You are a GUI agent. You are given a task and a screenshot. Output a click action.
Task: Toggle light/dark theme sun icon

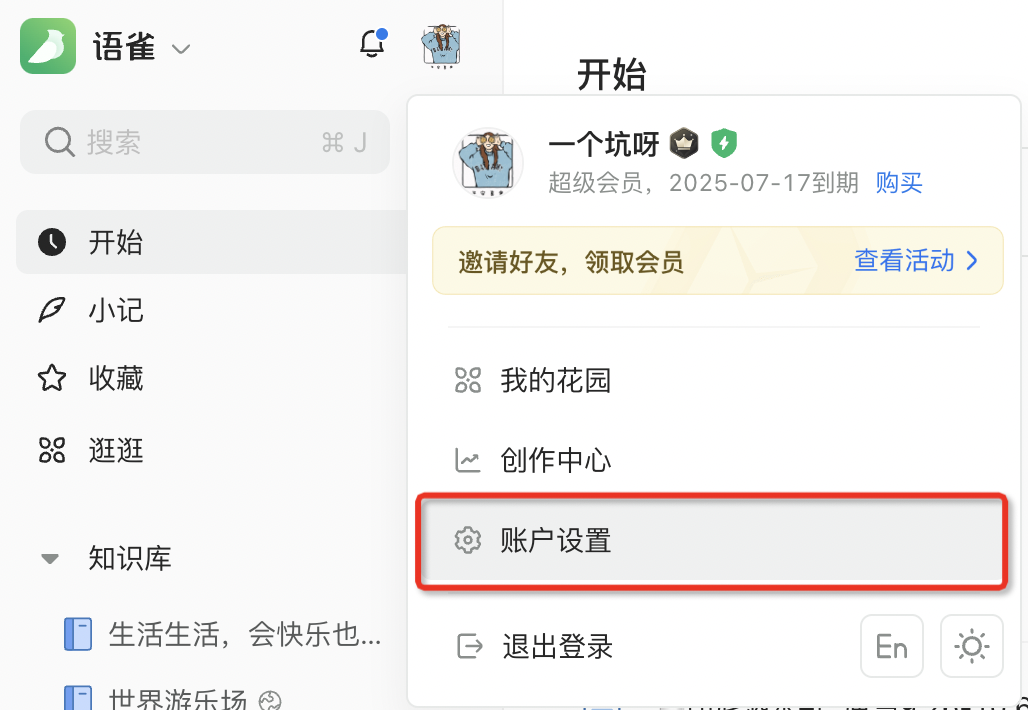click(x=972, y=646)
